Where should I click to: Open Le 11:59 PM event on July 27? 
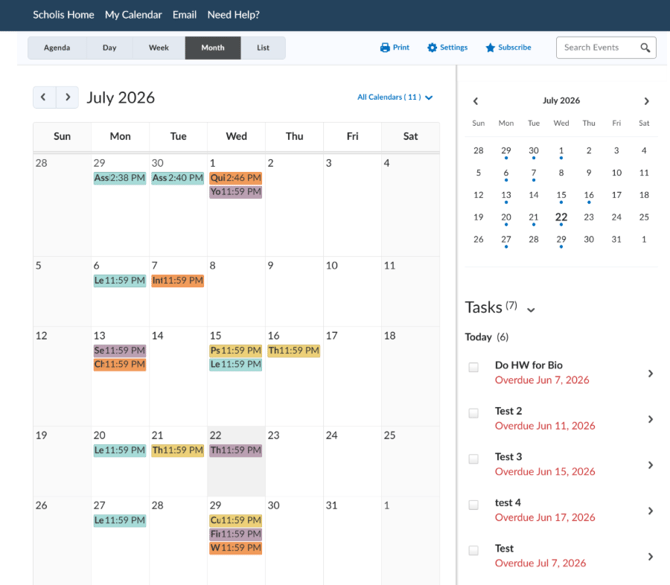[x=120, y=520]
